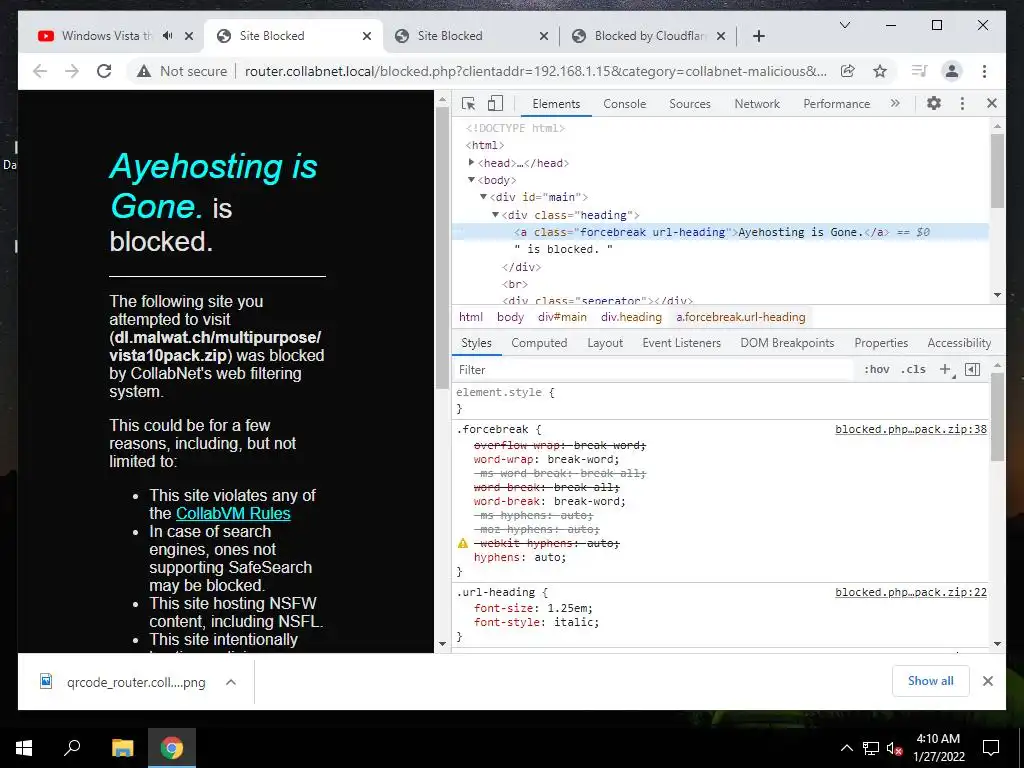
Task: Click the browser forward arrow
Action: (x=72, y=71)
